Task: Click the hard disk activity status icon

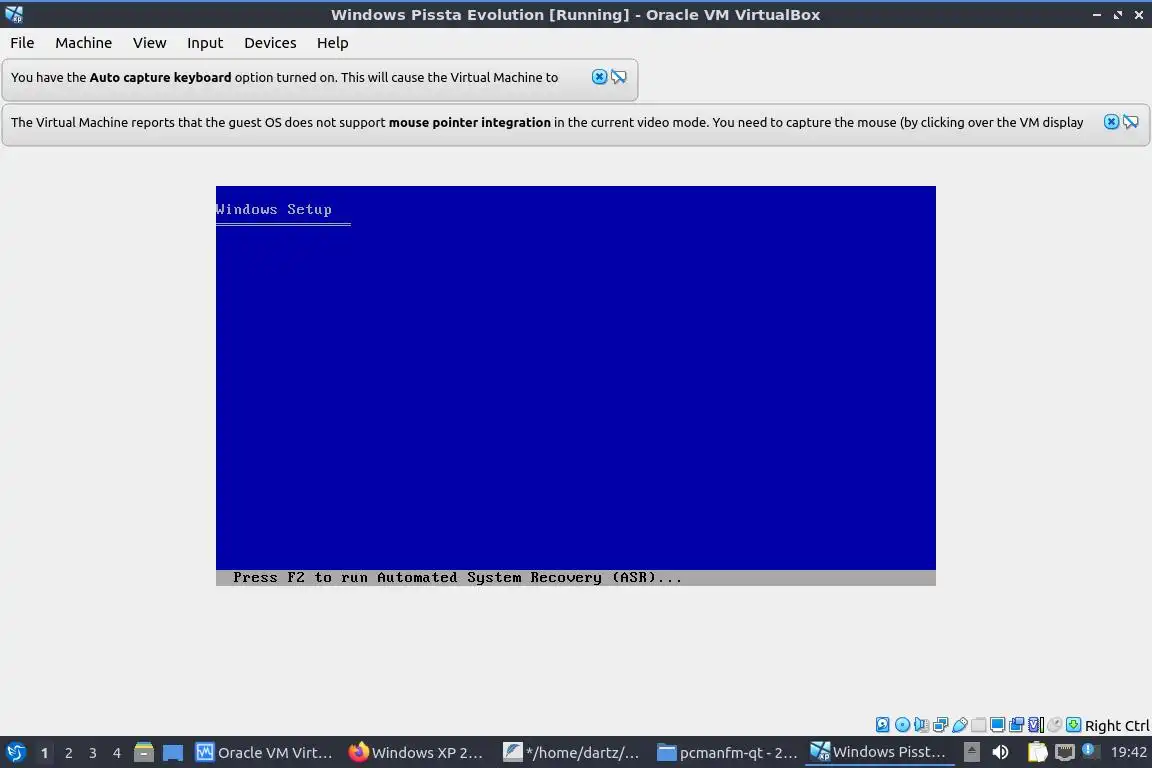Action: [882, 725]
